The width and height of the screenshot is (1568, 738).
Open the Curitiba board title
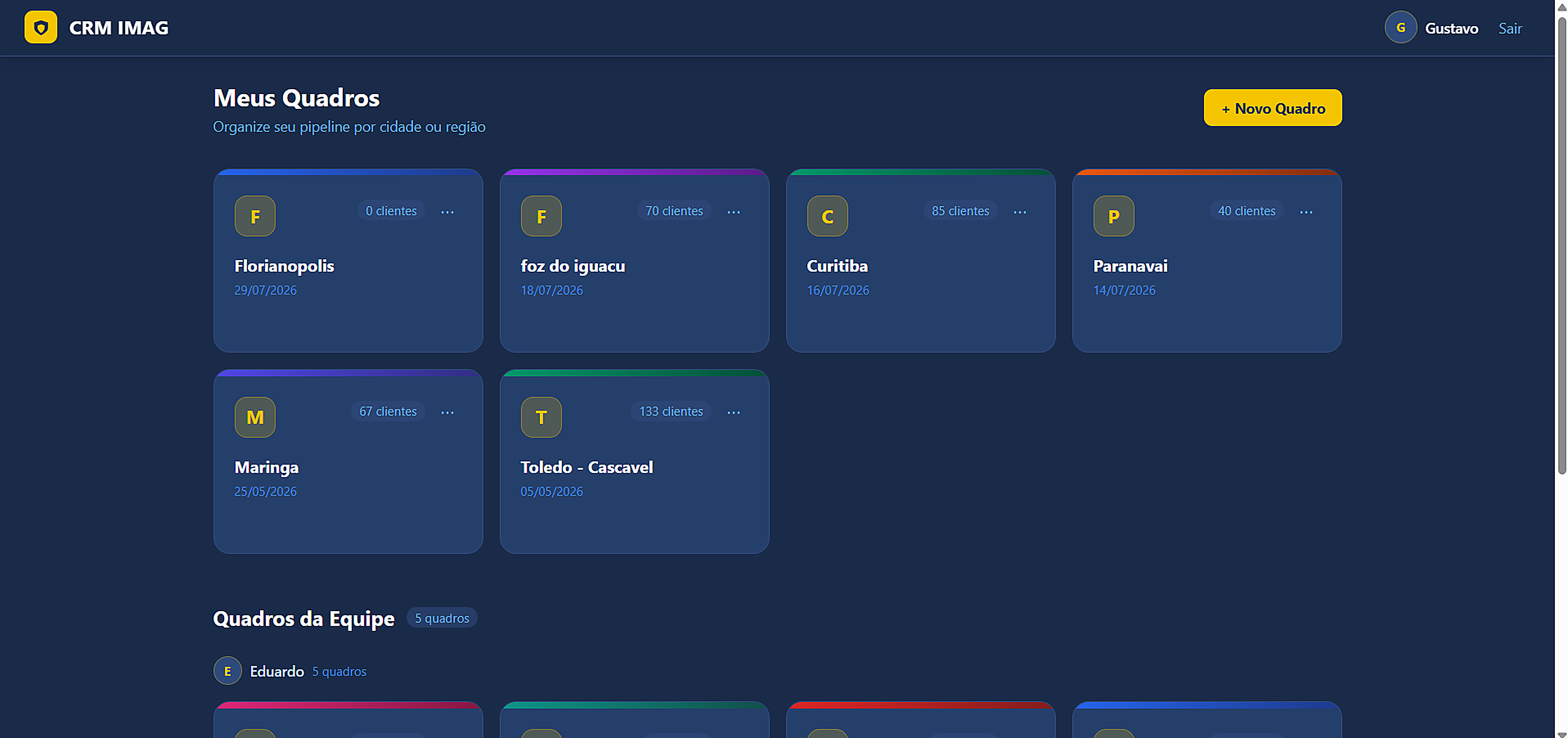[837, 266]
